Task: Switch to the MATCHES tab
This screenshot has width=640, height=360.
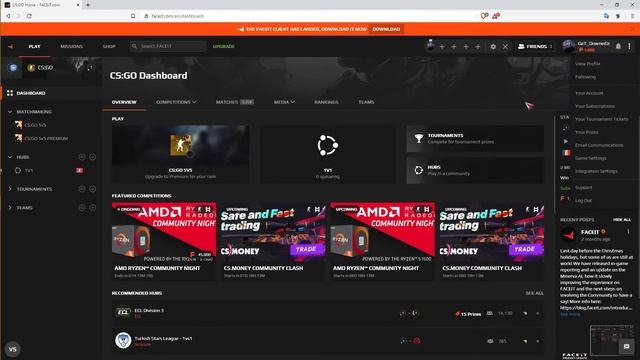Action: (x=234, y=102)
